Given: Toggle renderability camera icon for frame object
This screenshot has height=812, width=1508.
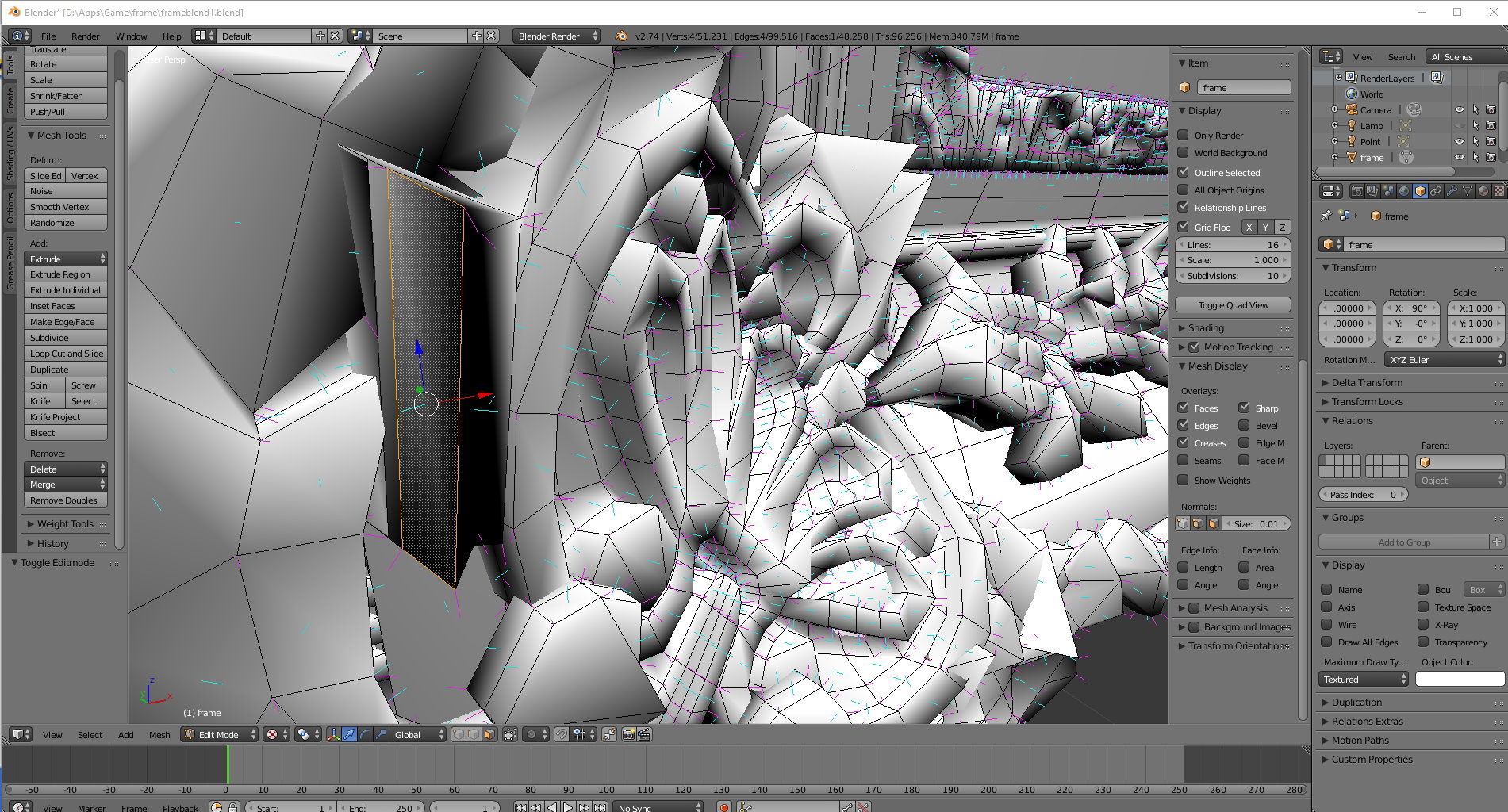Looking at the screenshot, I should point(1491,157).
